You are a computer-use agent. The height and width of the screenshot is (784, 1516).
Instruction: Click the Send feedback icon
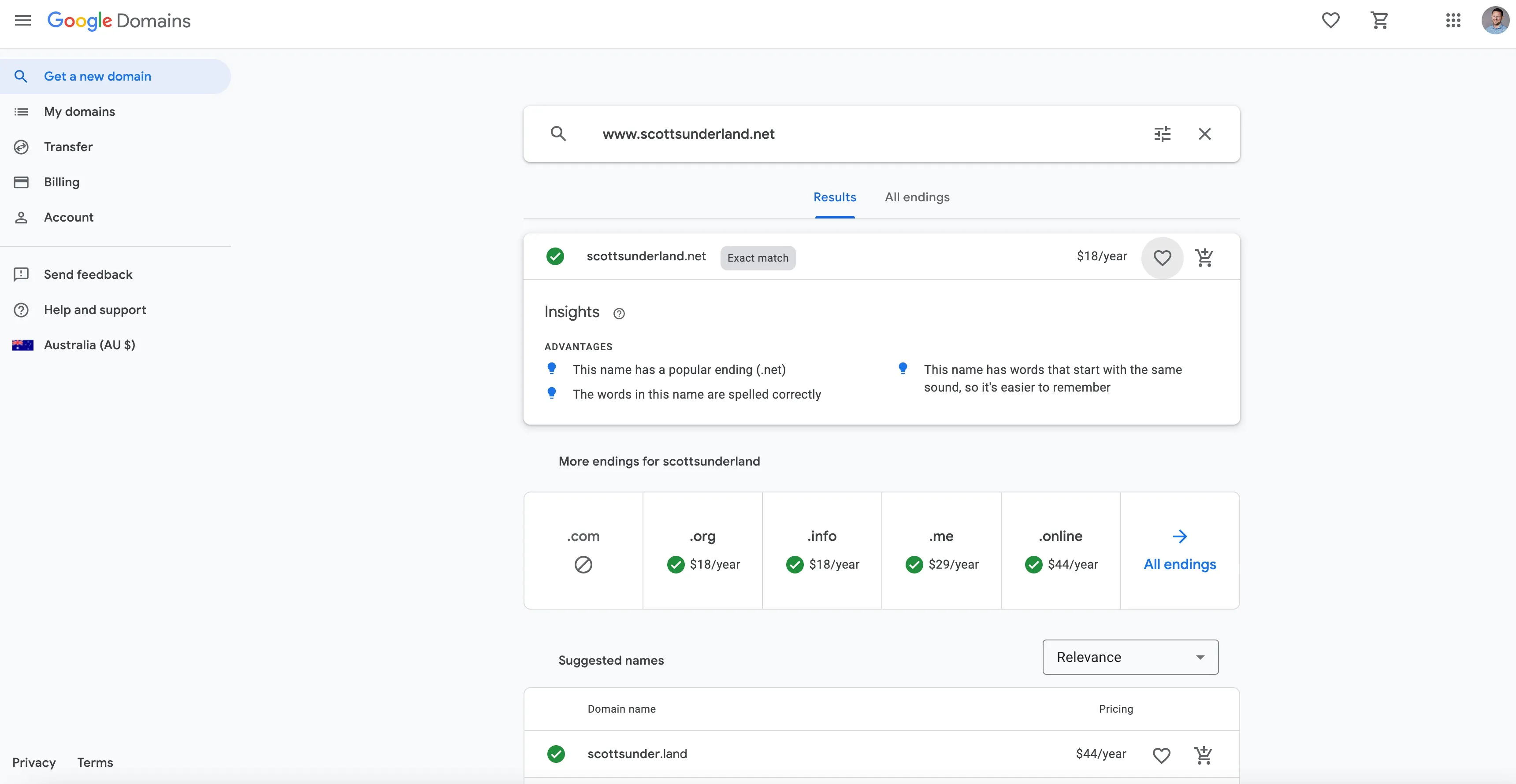pos(21,275)
